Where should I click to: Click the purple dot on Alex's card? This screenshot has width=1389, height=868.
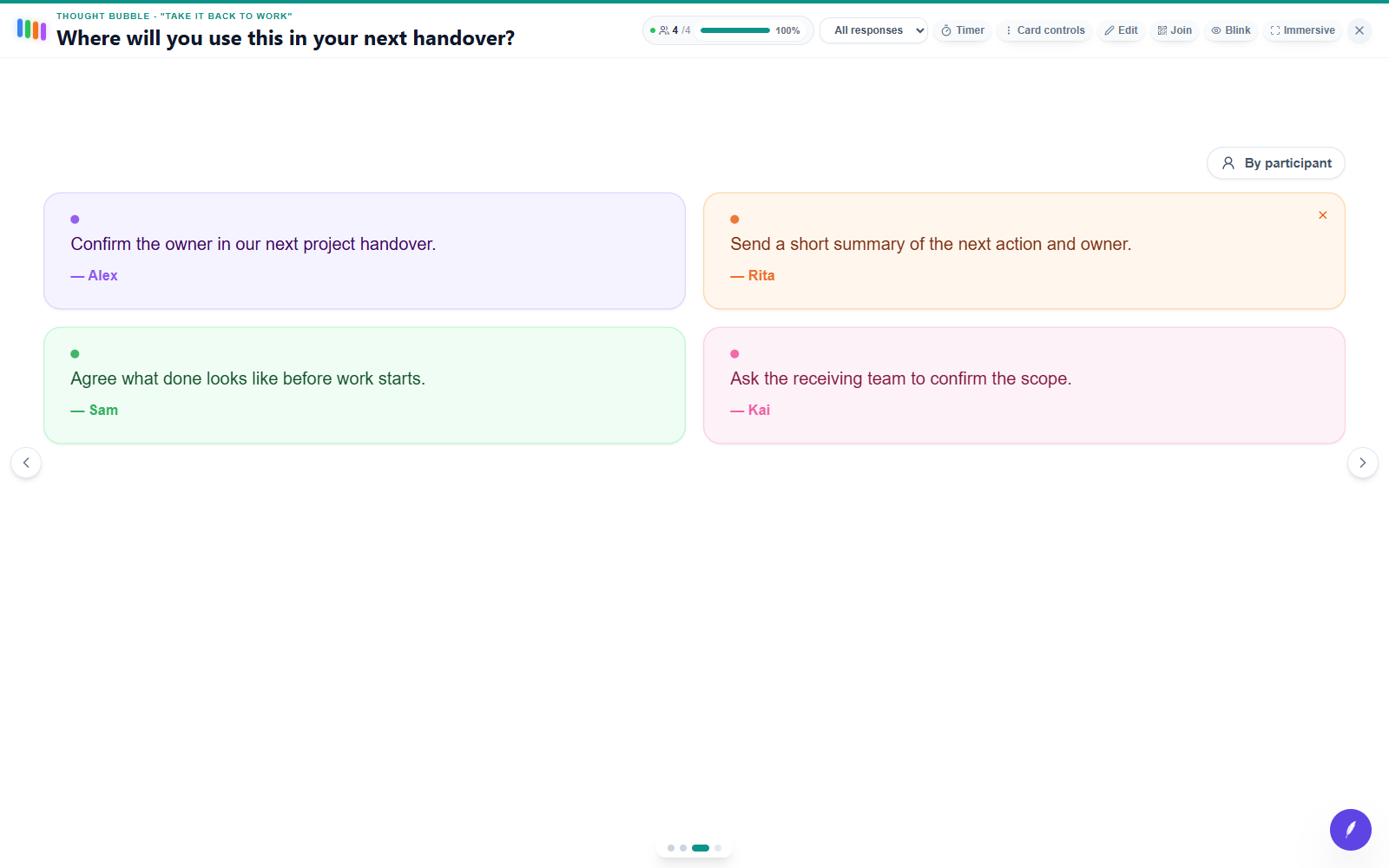[75, 220]
